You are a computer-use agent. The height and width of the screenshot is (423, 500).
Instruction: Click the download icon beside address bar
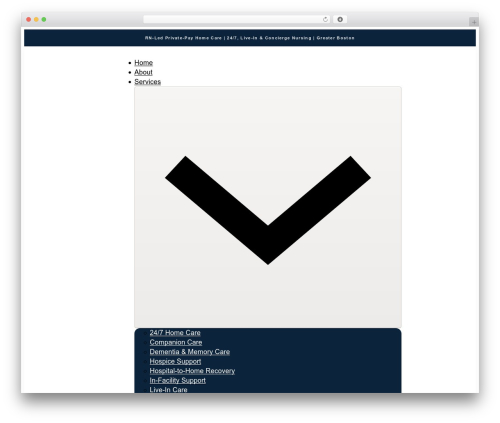click(x=340, y=19)
